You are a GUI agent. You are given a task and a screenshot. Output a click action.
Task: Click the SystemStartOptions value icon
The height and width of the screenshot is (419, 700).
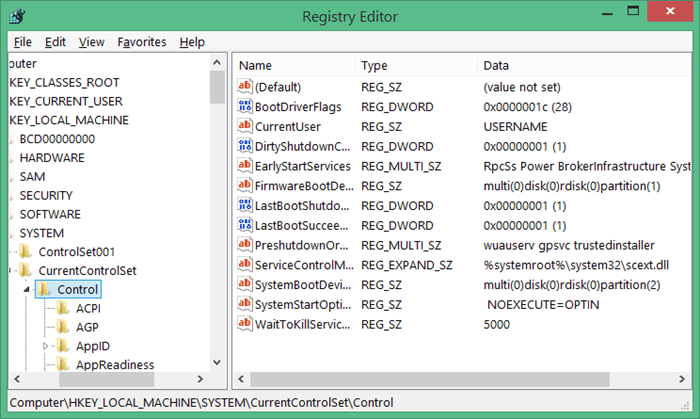245,304
